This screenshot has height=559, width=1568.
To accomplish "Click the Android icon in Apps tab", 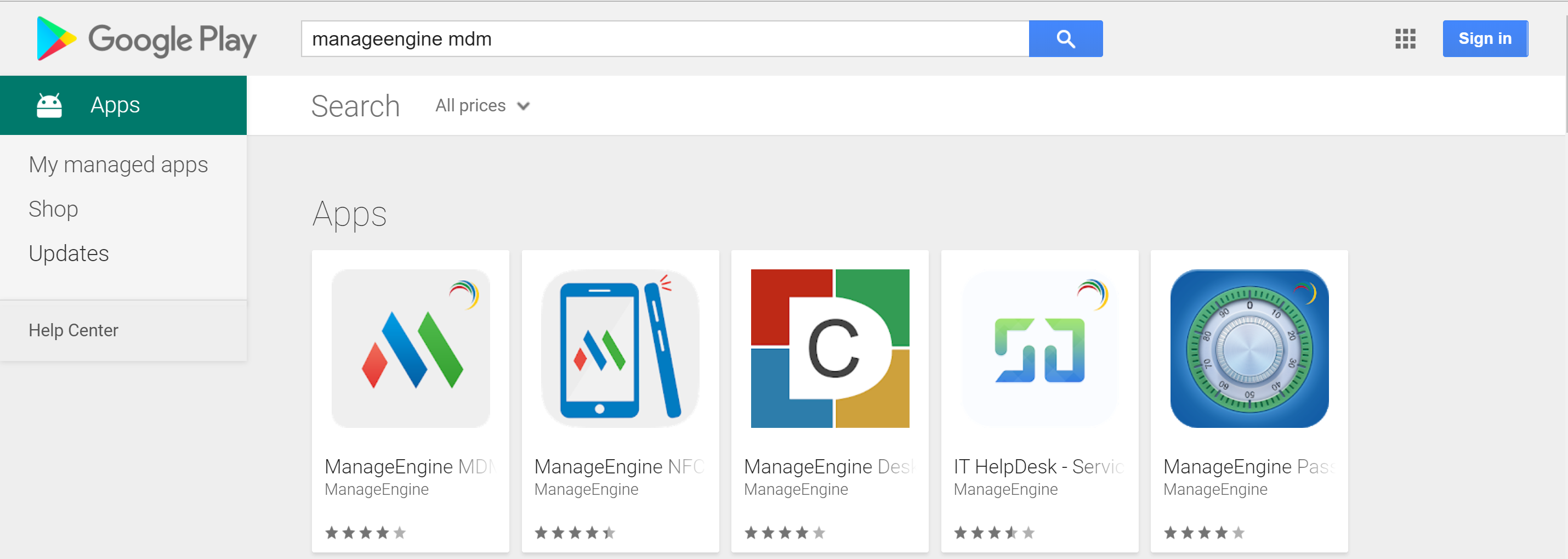I will coord(49,105).
